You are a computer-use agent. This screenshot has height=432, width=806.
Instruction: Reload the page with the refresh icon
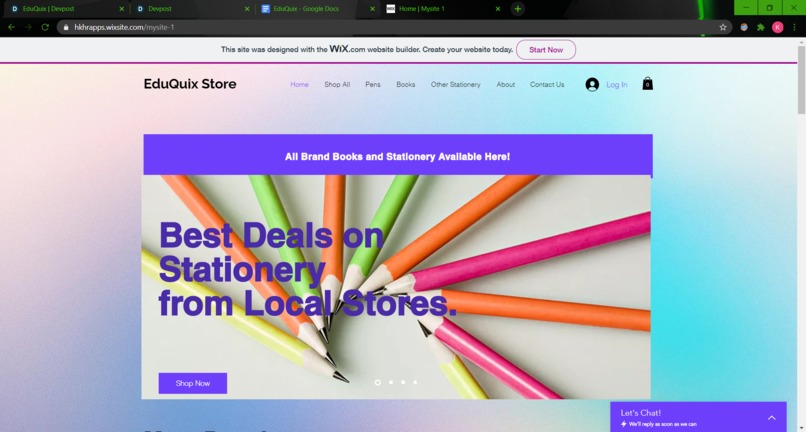click(x=45, y=27)
